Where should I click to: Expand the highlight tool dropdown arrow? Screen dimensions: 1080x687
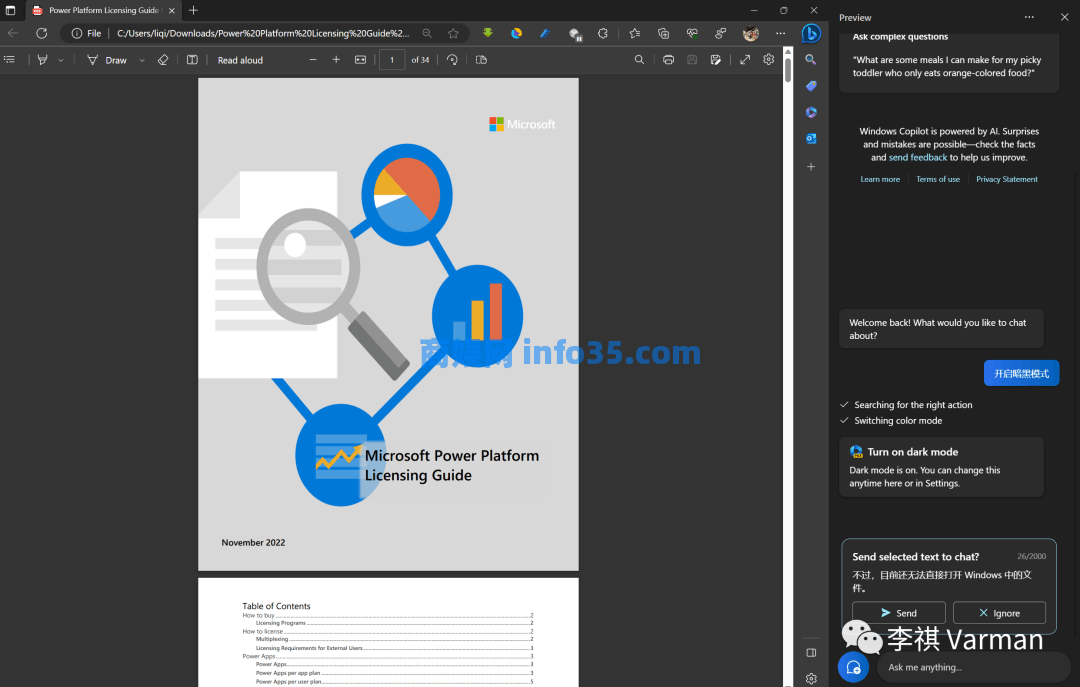[x=60, y=60]
